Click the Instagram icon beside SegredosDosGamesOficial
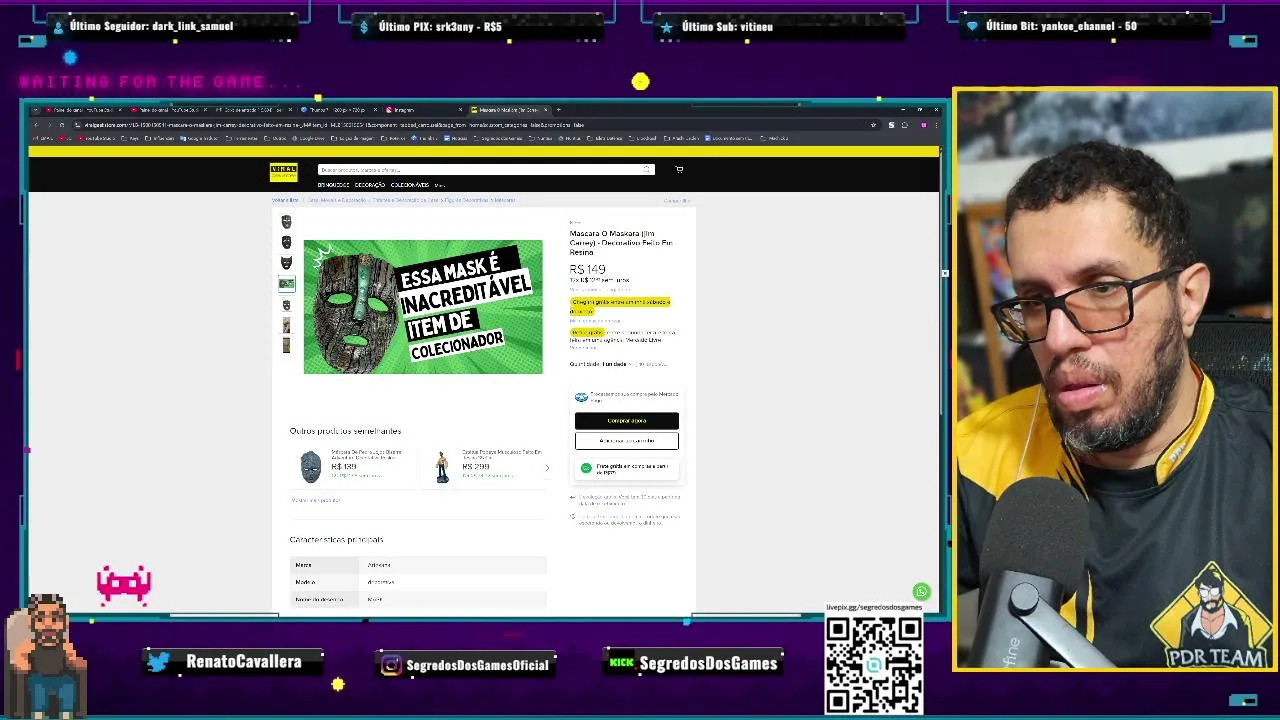Viewport: 1280px width, 720px height. point(392,665)
